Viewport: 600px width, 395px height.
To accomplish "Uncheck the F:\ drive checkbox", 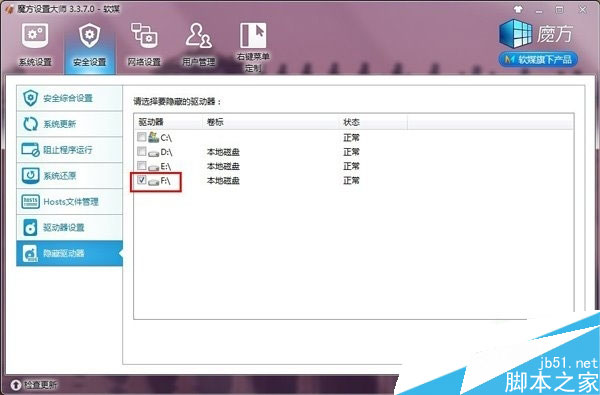I will pos(142,180).
